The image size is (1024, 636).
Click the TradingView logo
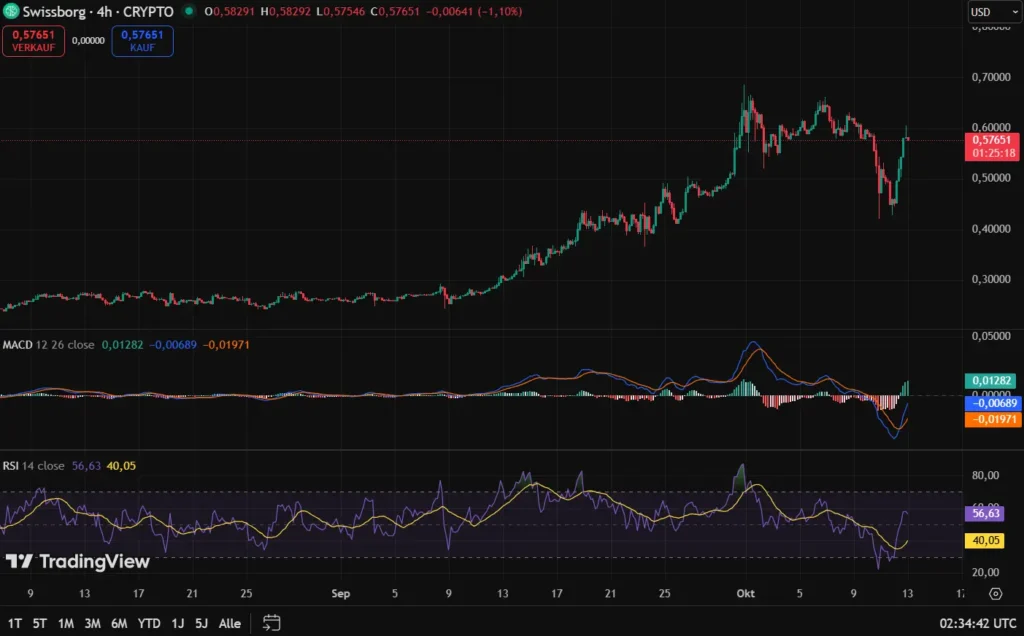[77, 562]
